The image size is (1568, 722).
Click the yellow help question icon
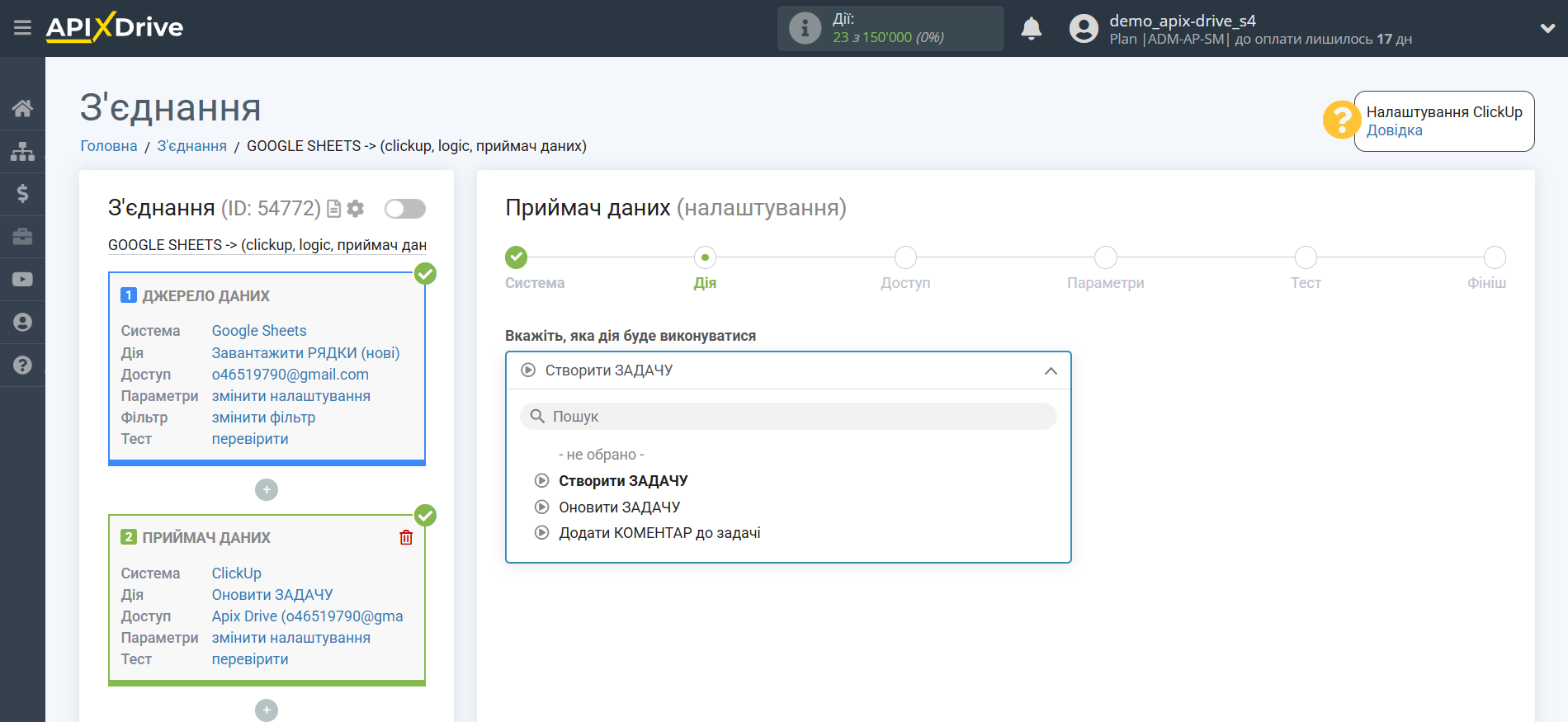(1341, 120)
